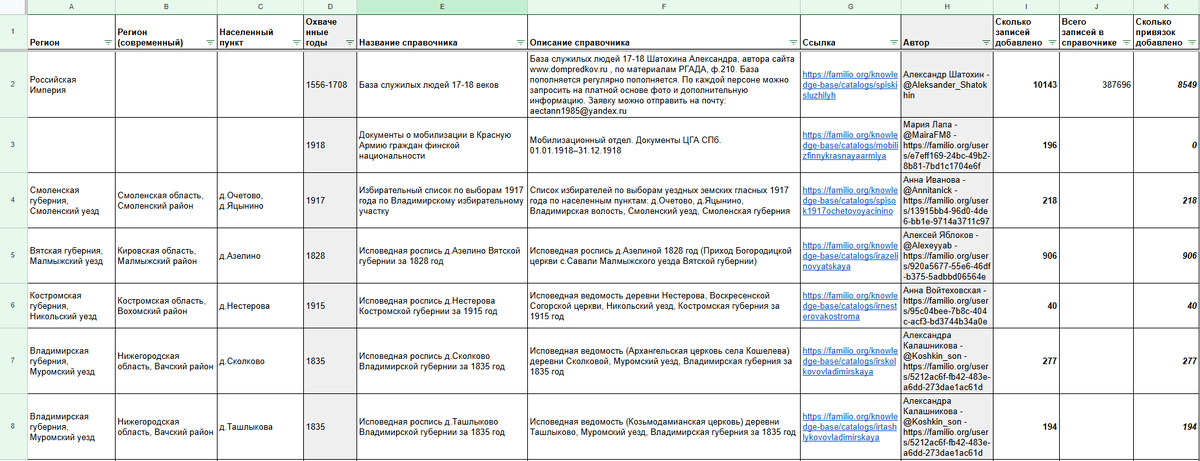Select the value 10143 cell
The height and width of the screenshot is (461, 1200).
tap(1025, 84)
